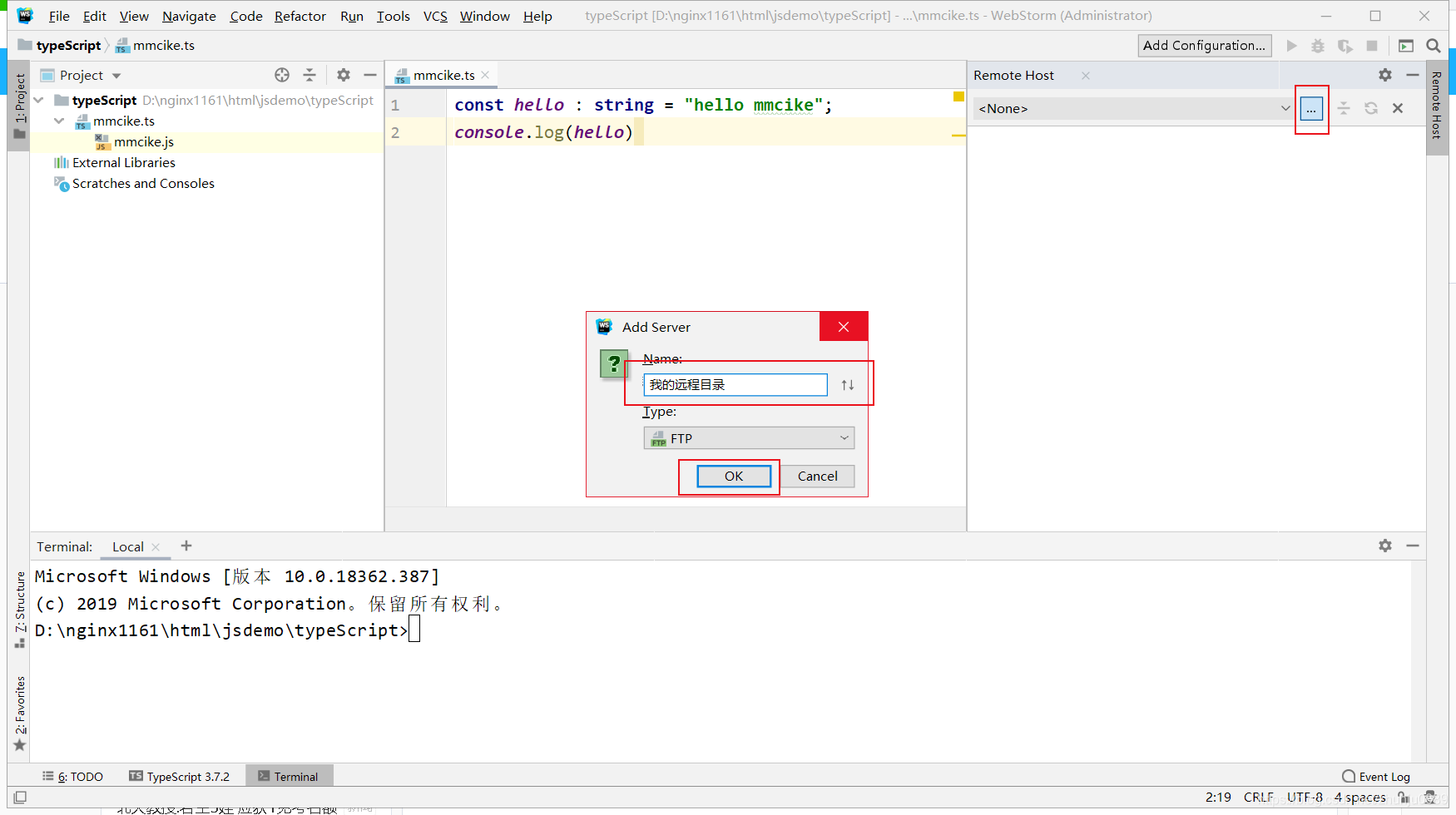Toggle the 2: Favorites tool window
The height and width of the screenshot is (815, 1456).
click(x=19, y=714)
